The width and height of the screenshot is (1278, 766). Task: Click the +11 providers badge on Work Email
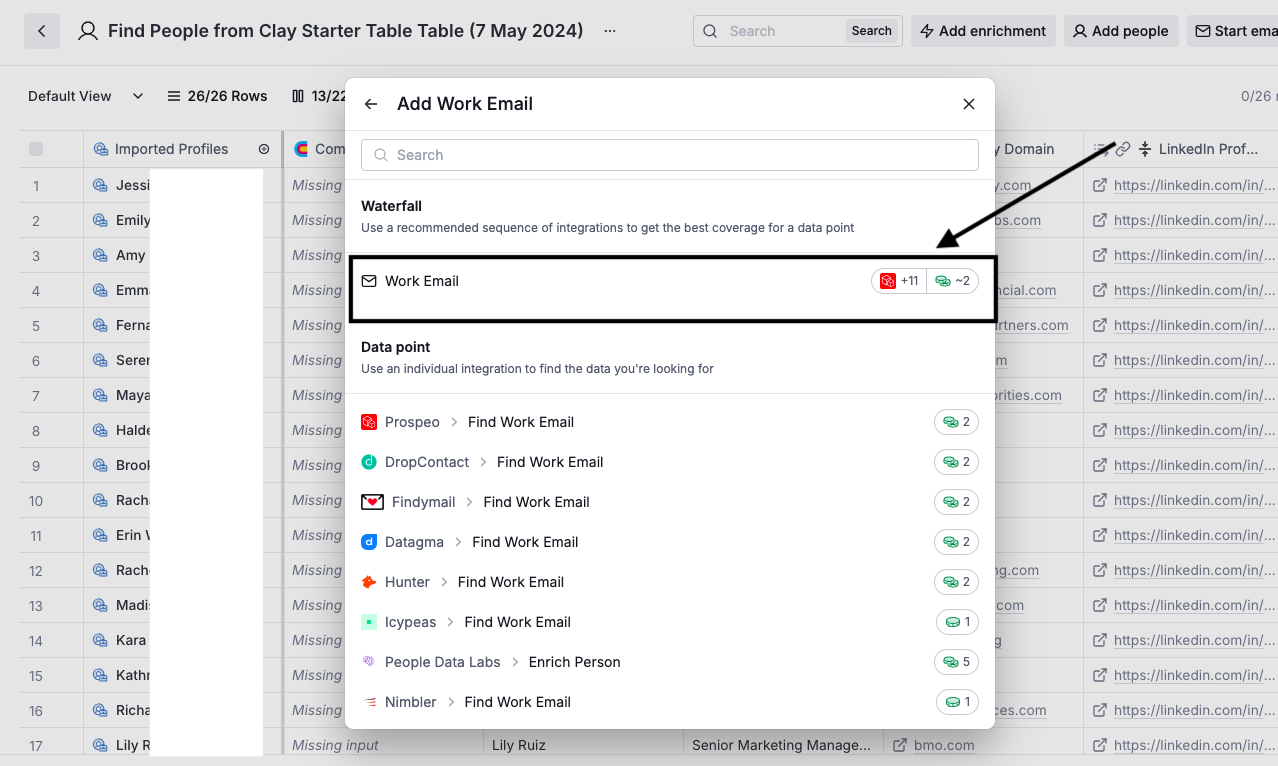coord(899,281)
